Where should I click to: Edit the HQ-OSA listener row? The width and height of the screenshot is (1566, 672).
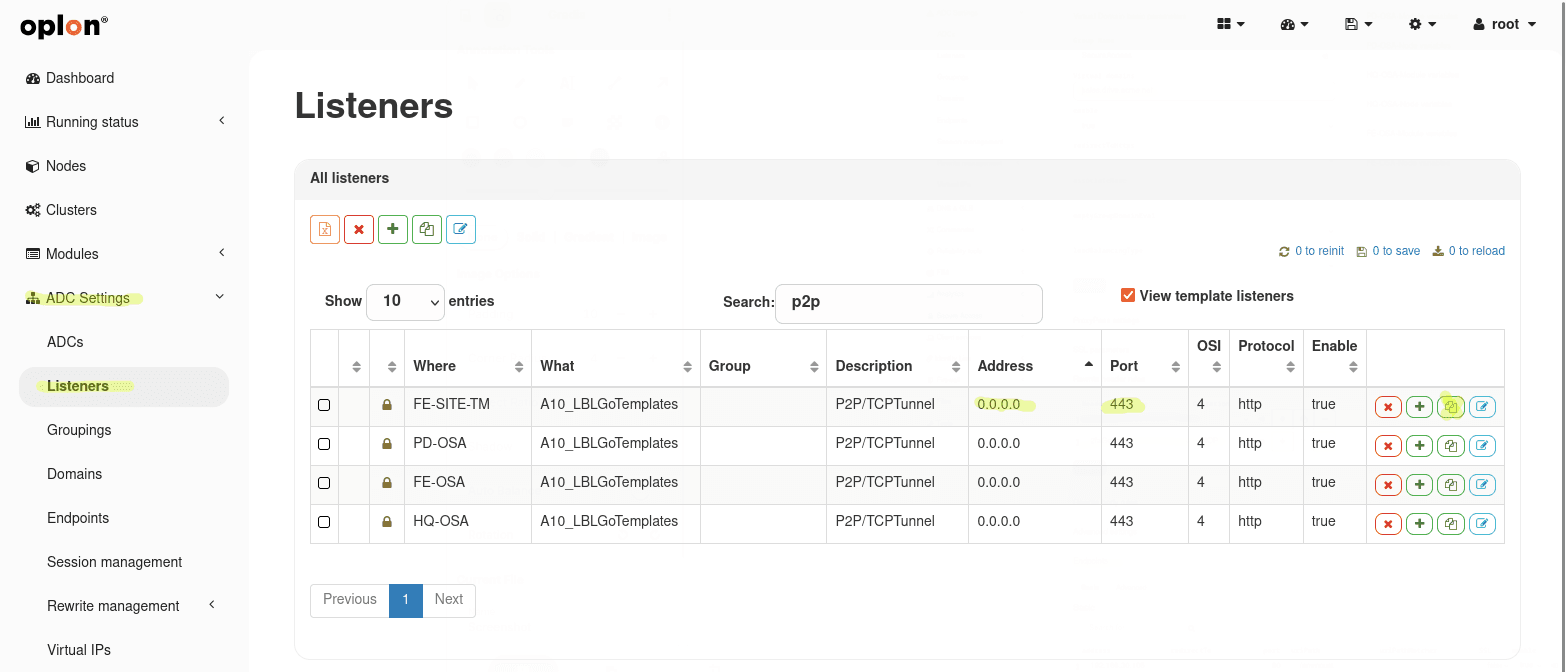tap(1482, 524)
